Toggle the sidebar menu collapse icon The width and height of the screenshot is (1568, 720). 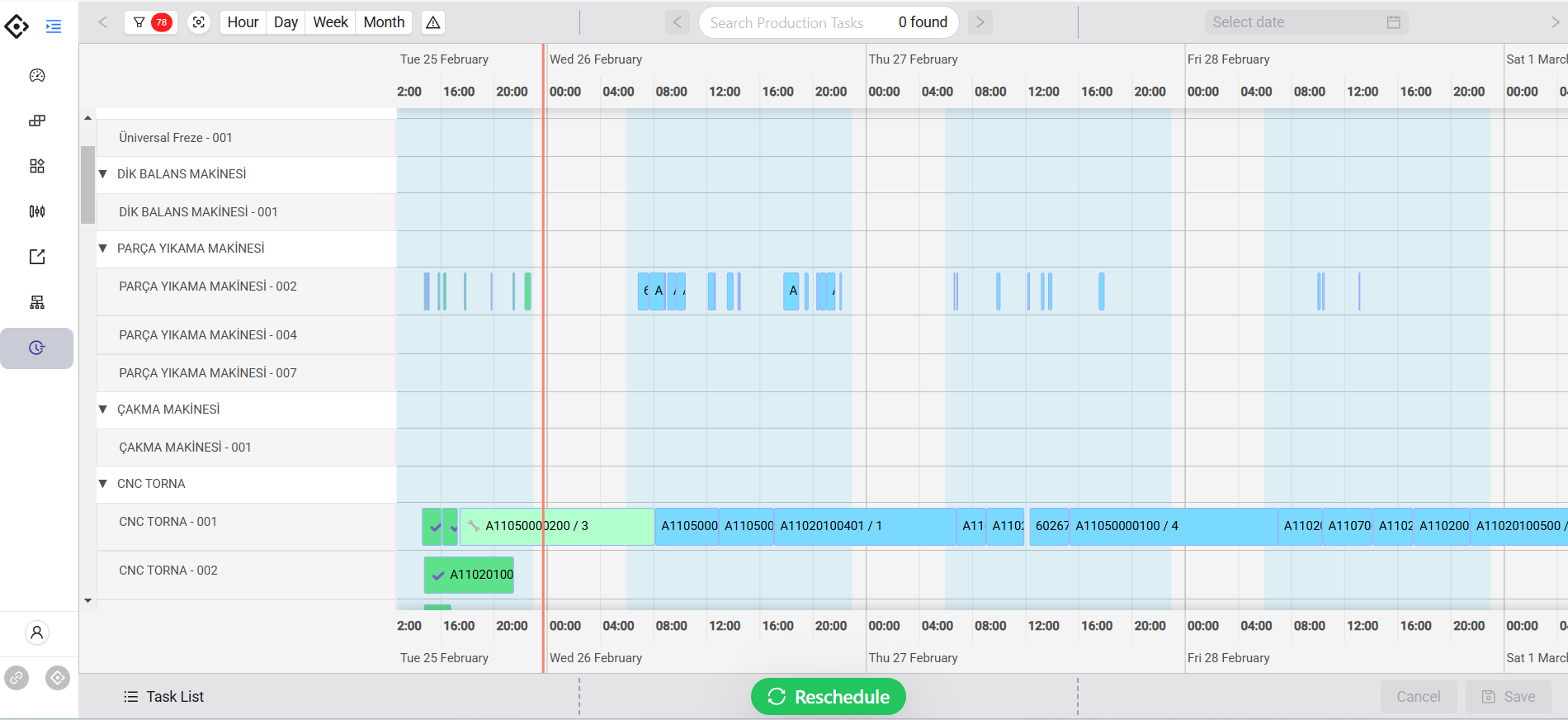click(54, 26)
